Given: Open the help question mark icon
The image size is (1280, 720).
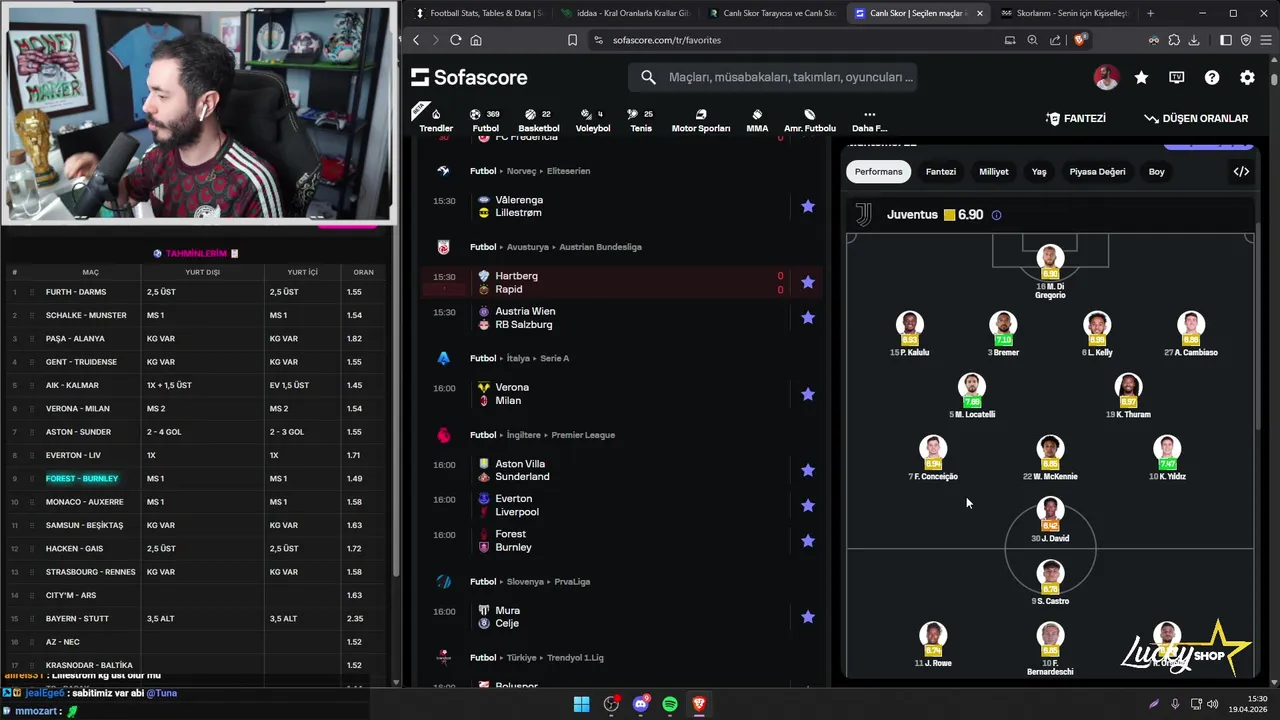Looking at the screenshot, I should (x=1212, y=77).
